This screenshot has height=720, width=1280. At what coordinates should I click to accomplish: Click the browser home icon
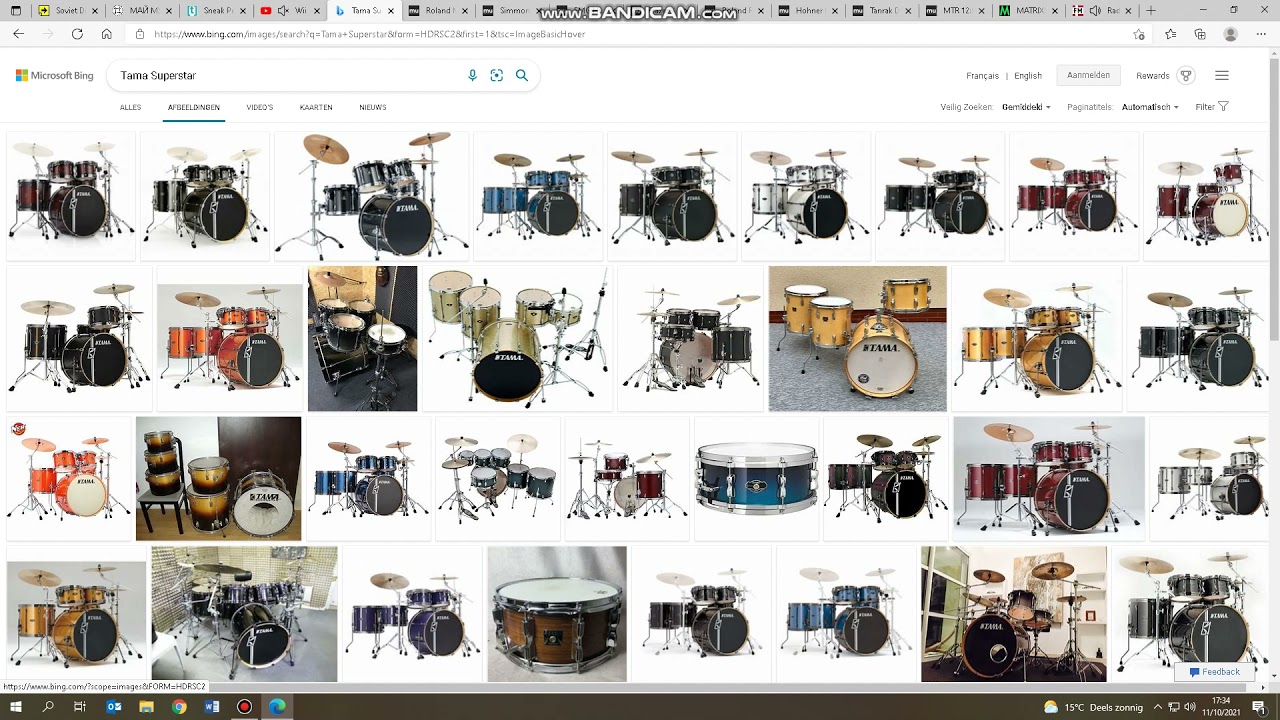tap(106, 34)
